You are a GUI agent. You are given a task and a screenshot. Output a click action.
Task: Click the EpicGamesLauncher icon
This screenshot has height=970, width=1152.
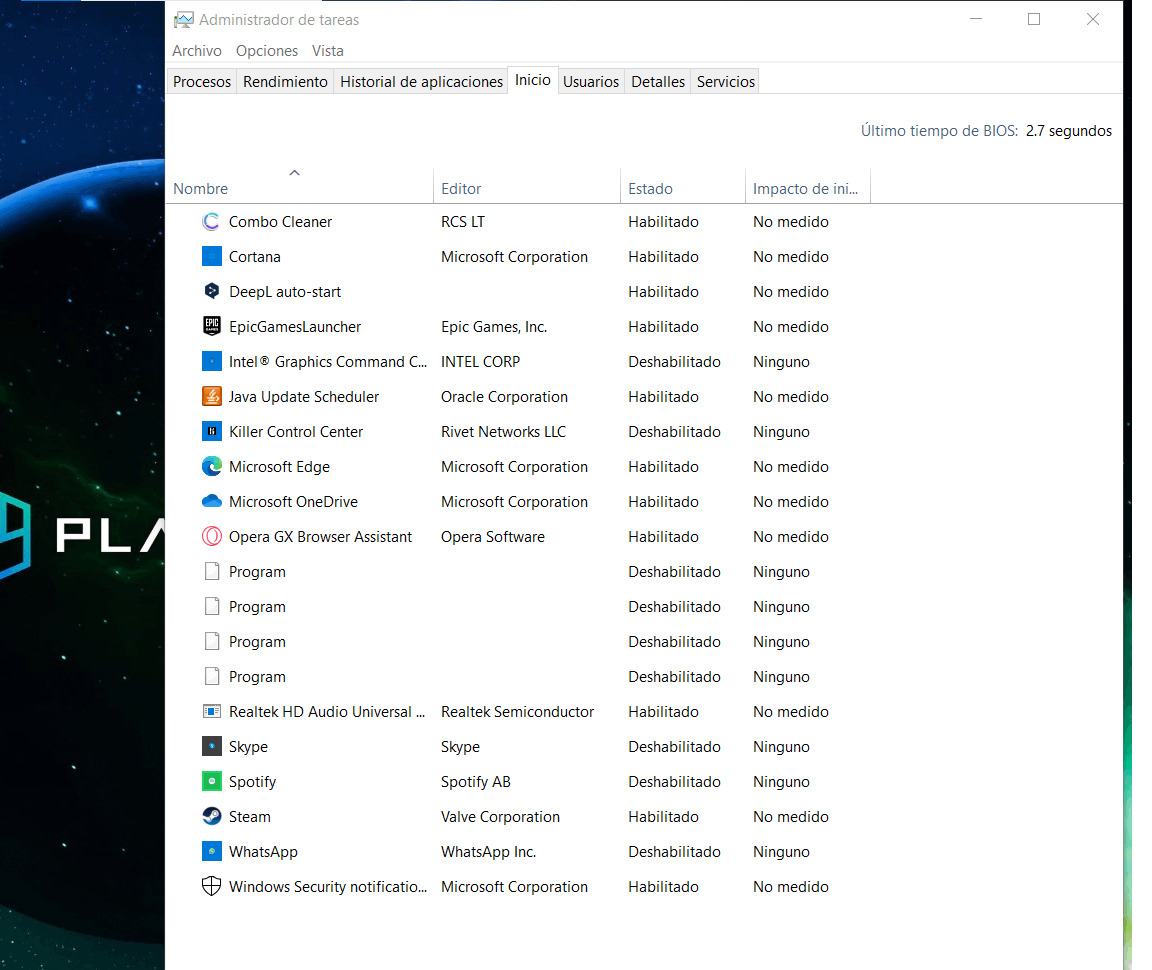pos(212,326)
